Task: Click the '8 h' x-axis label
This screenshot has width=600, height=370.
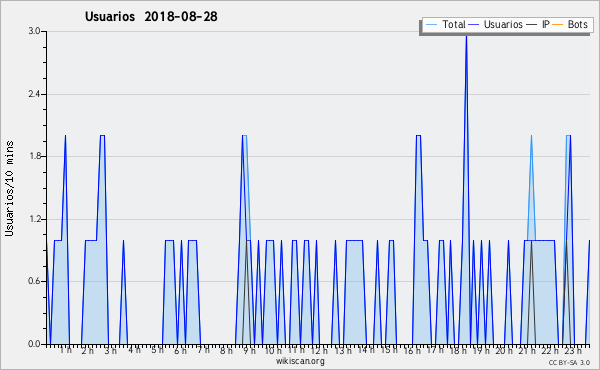Action: click(227, 351)
